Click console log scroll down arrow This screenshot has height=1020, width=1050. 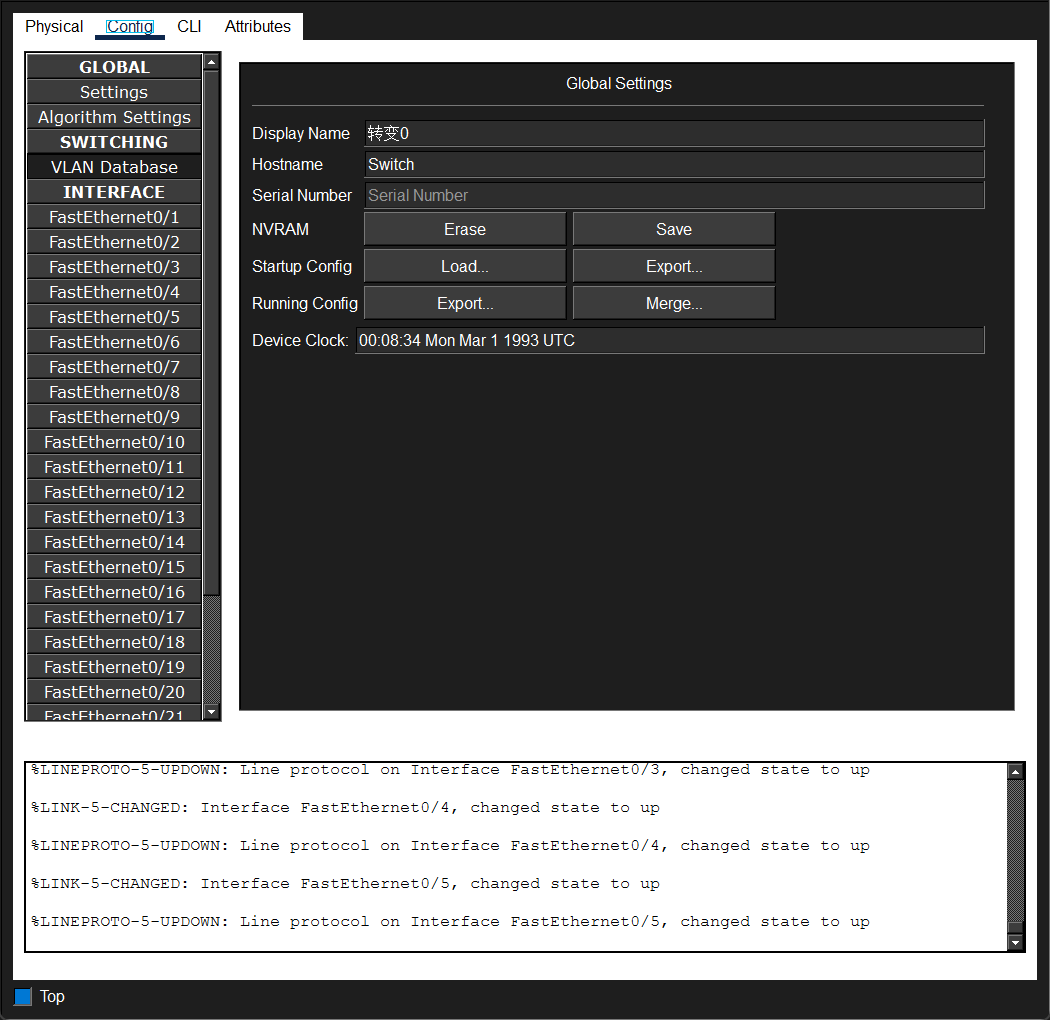pos(1015,942)
